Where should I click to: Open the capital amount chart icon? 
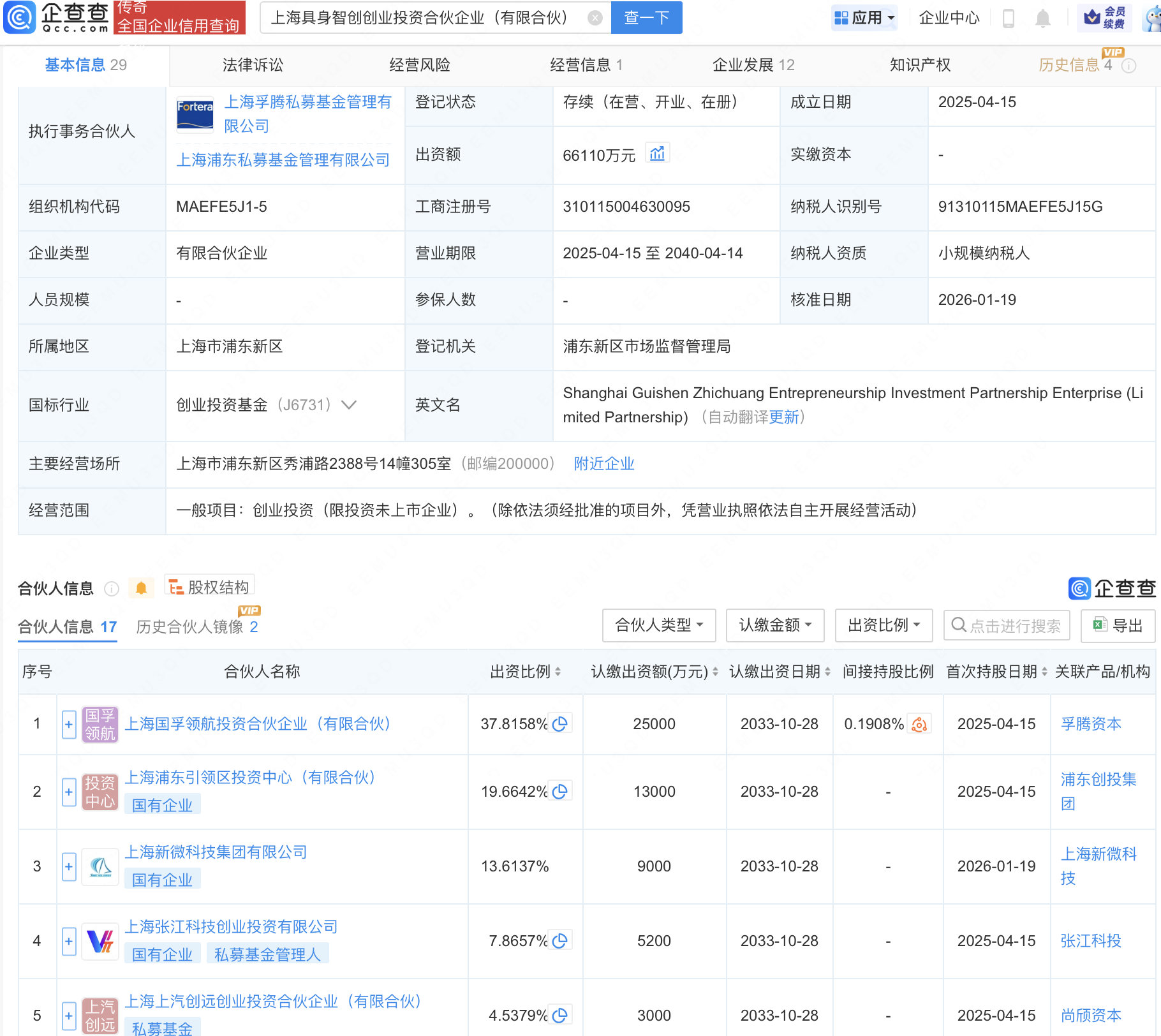pos(657,154)
